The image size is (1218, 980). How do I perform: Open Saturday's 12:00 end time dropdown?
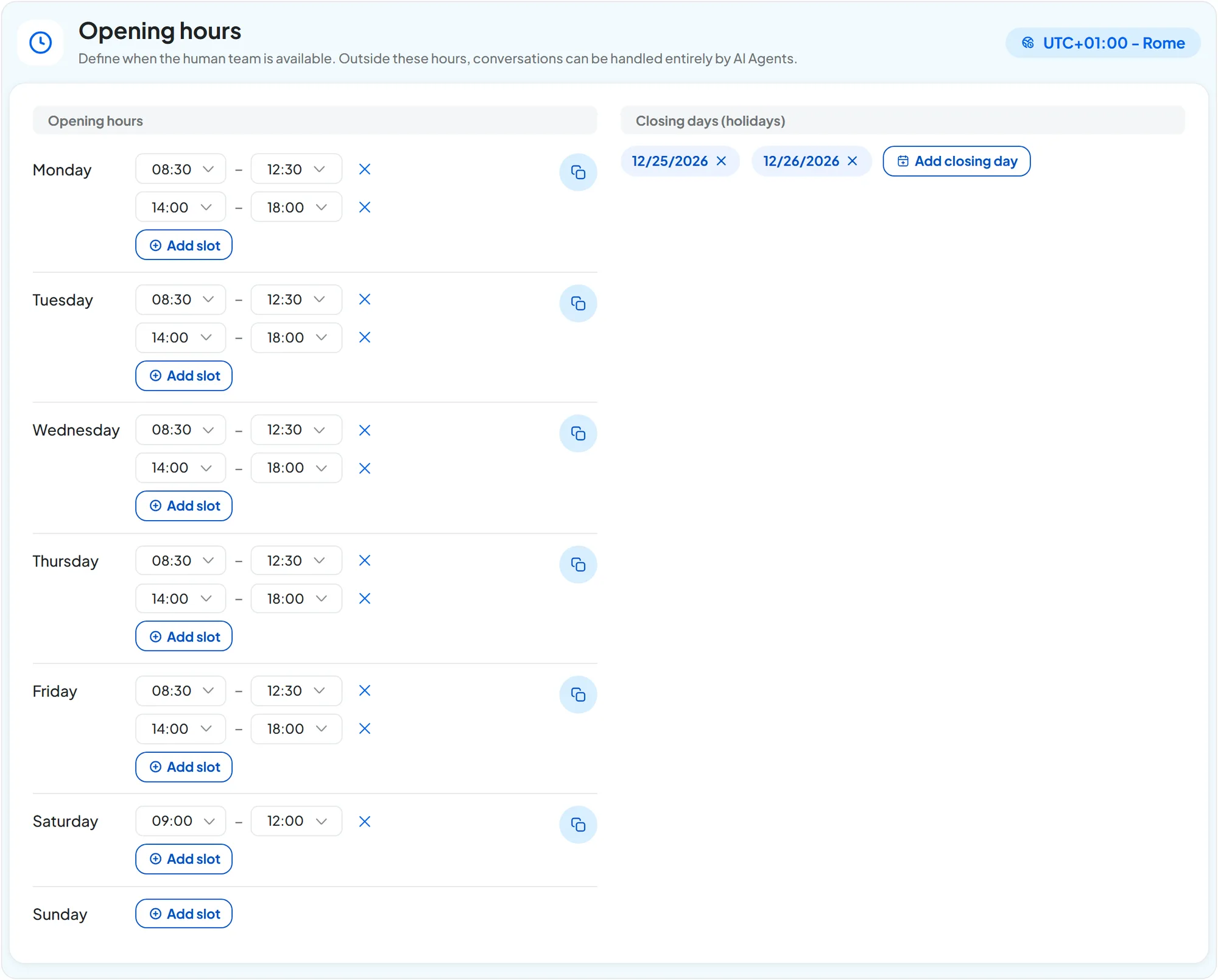[x=297, y=821]
